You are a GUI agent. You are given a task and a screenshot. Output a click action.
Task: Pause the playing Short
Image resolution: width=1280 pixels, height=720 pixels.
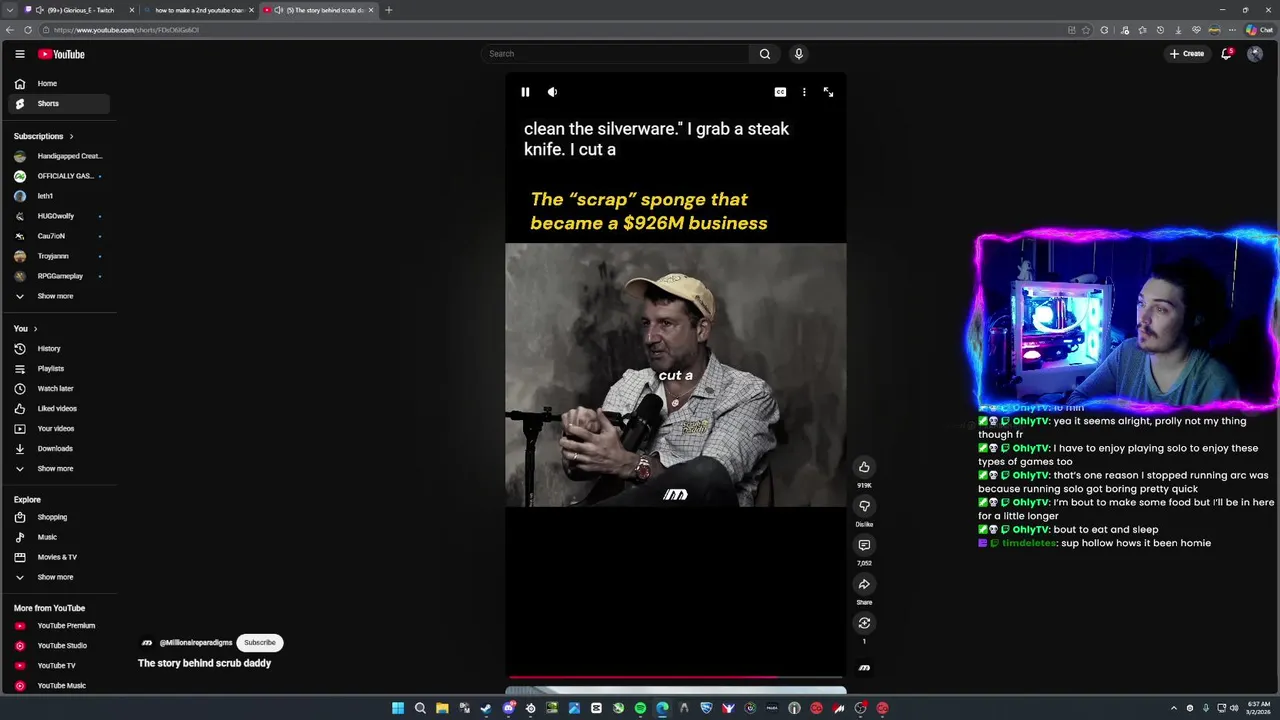point(525,92)
